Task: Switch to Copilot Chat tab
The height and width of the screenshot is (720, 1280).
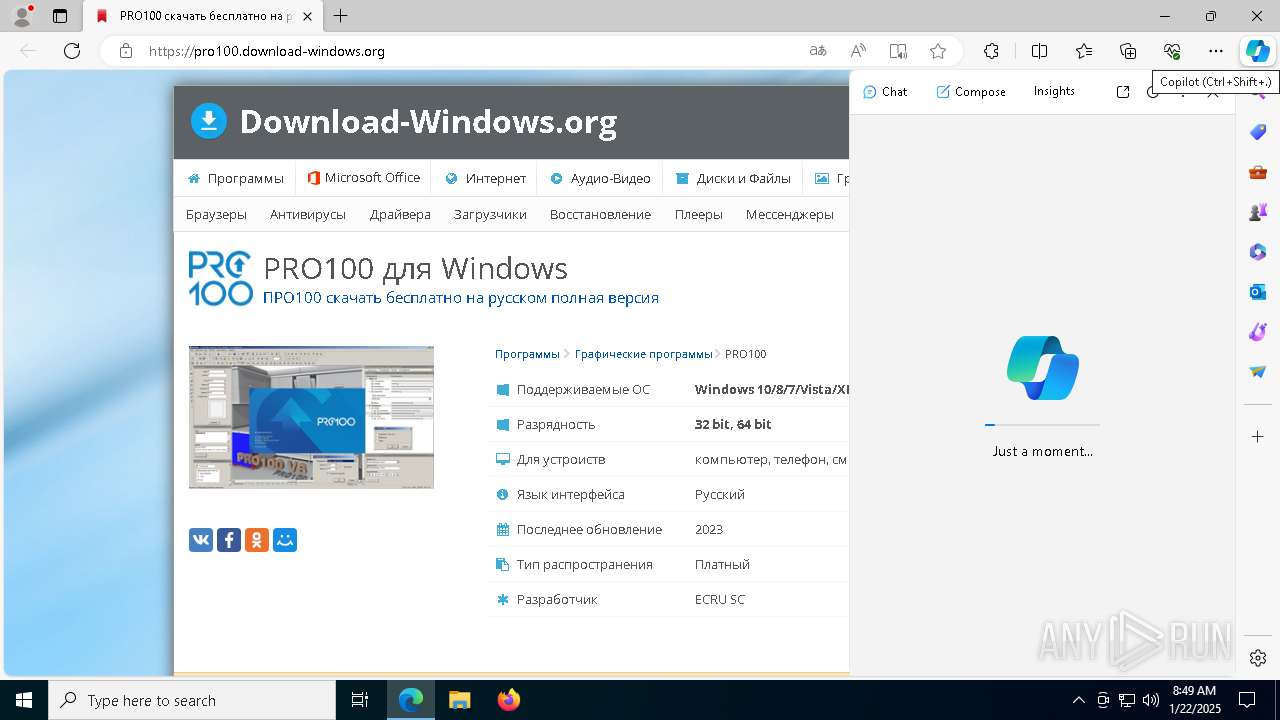Action: pyautogui.click(x=885, y=91)
